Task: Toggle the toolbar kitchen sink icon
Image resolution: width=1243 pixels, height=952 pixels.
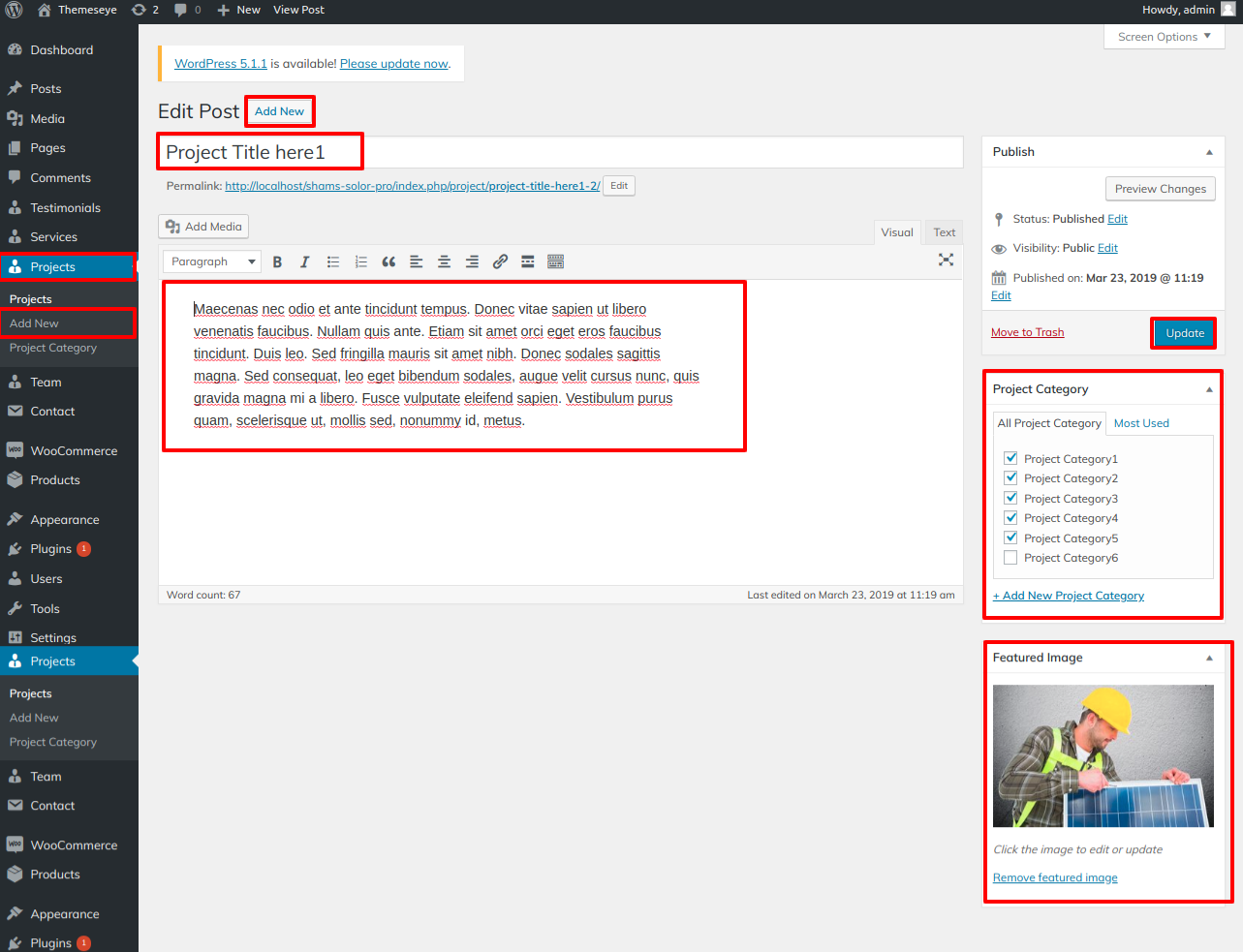Action: 555,261
